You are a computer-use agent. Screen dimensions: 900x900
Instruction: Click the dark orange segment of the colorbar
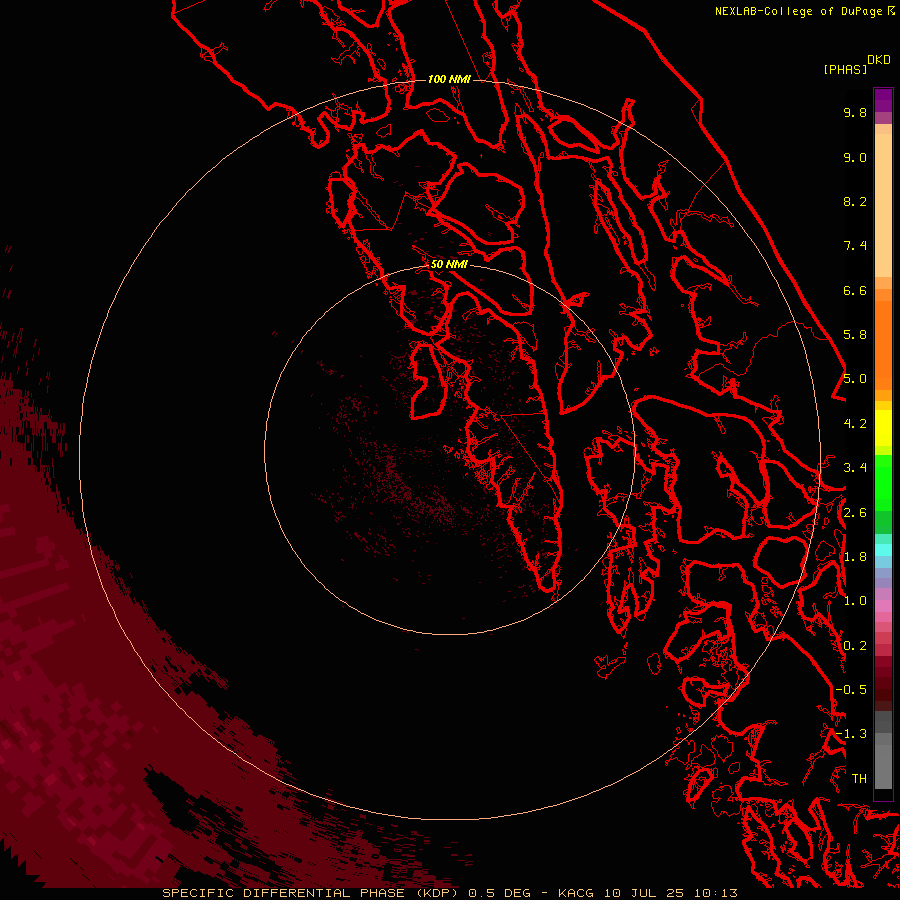tap(883, 344)
